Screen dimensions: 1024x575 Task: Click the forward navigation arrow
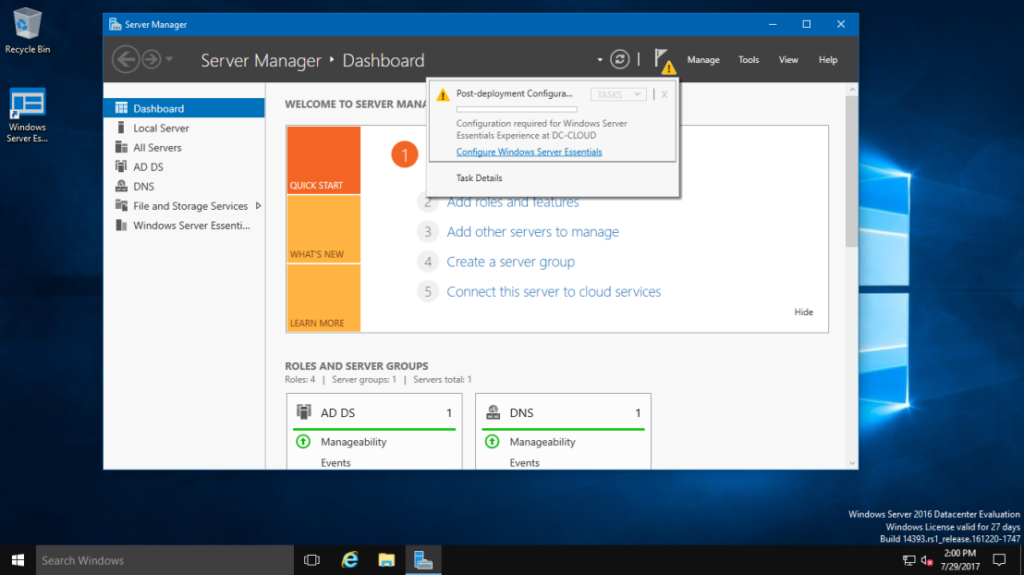coord(152,59)
